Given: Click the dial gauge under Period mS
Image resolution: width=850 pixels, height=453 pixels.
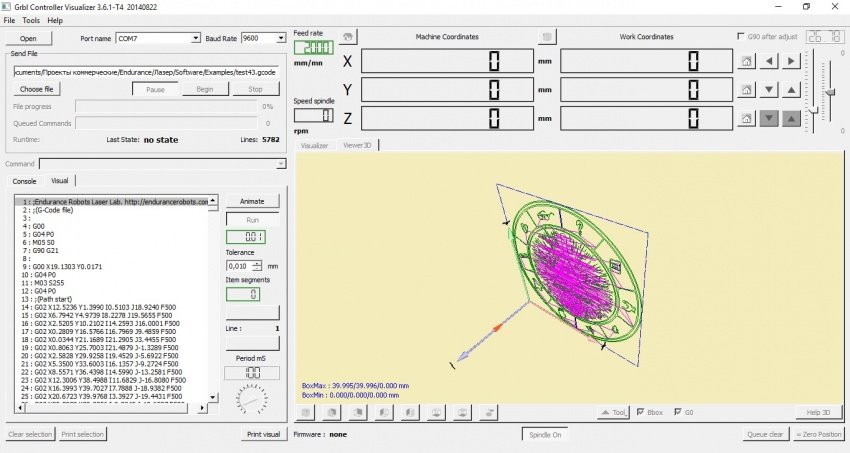Looking at the screenshot, I should coord(252,400).
